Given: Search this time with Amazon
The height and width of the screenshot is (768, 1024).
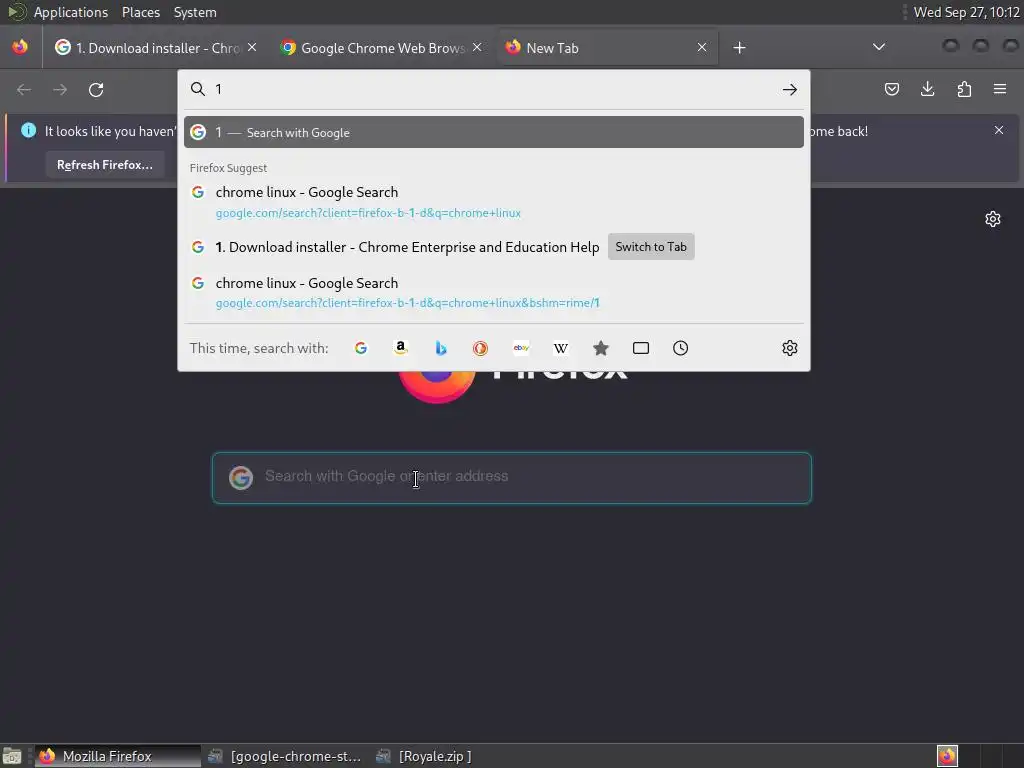Looking at the screenshot, I should [x=401, y=348].
